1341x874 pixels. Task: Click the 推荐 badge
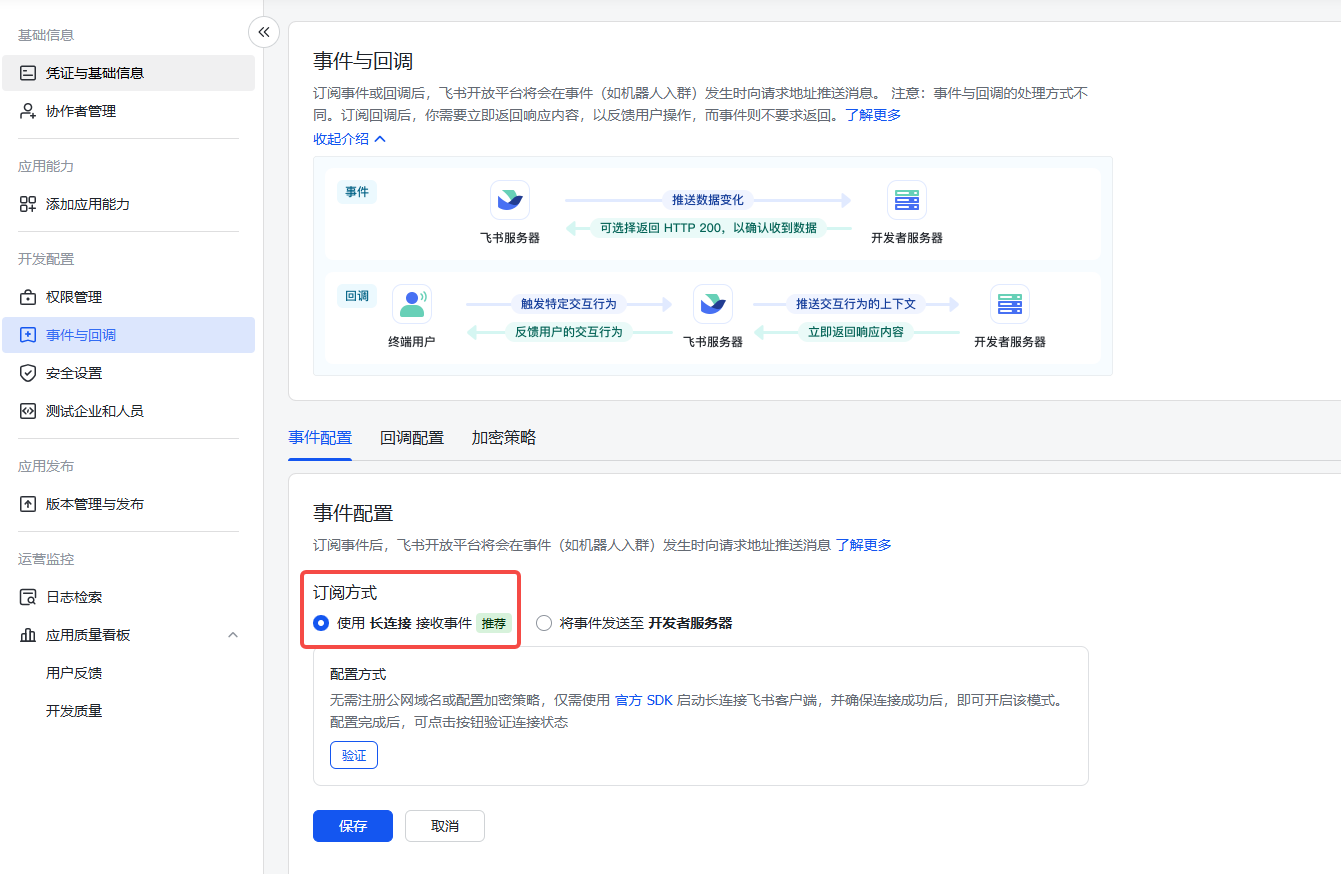tap(494, 623)
